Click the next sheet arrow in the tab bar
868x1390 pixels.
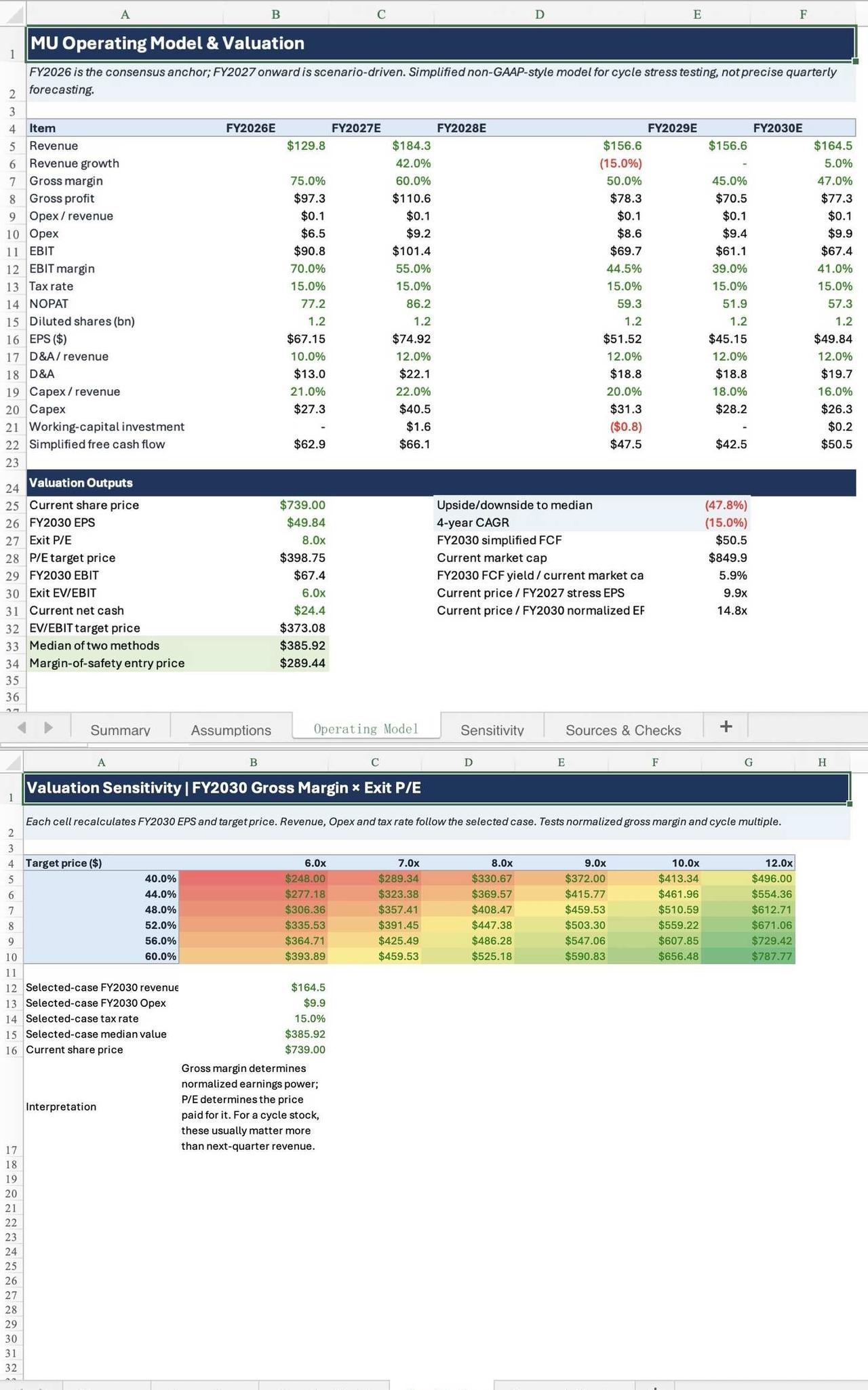(x=47, y=728)
